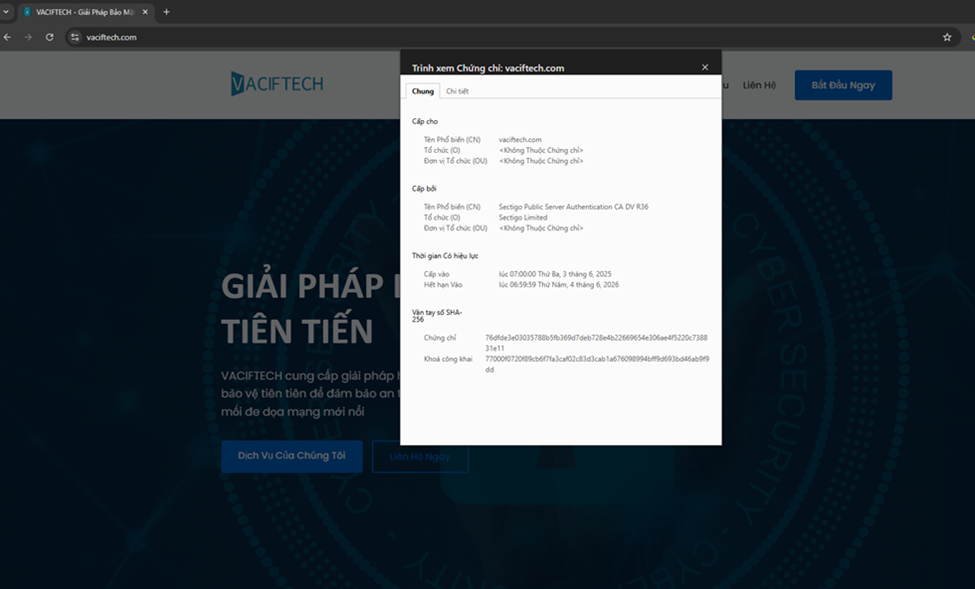The width and height of the screenshot is (975, 589).
Task: Switch to the Chi tiết tab
Action: [x=457, y=91]
